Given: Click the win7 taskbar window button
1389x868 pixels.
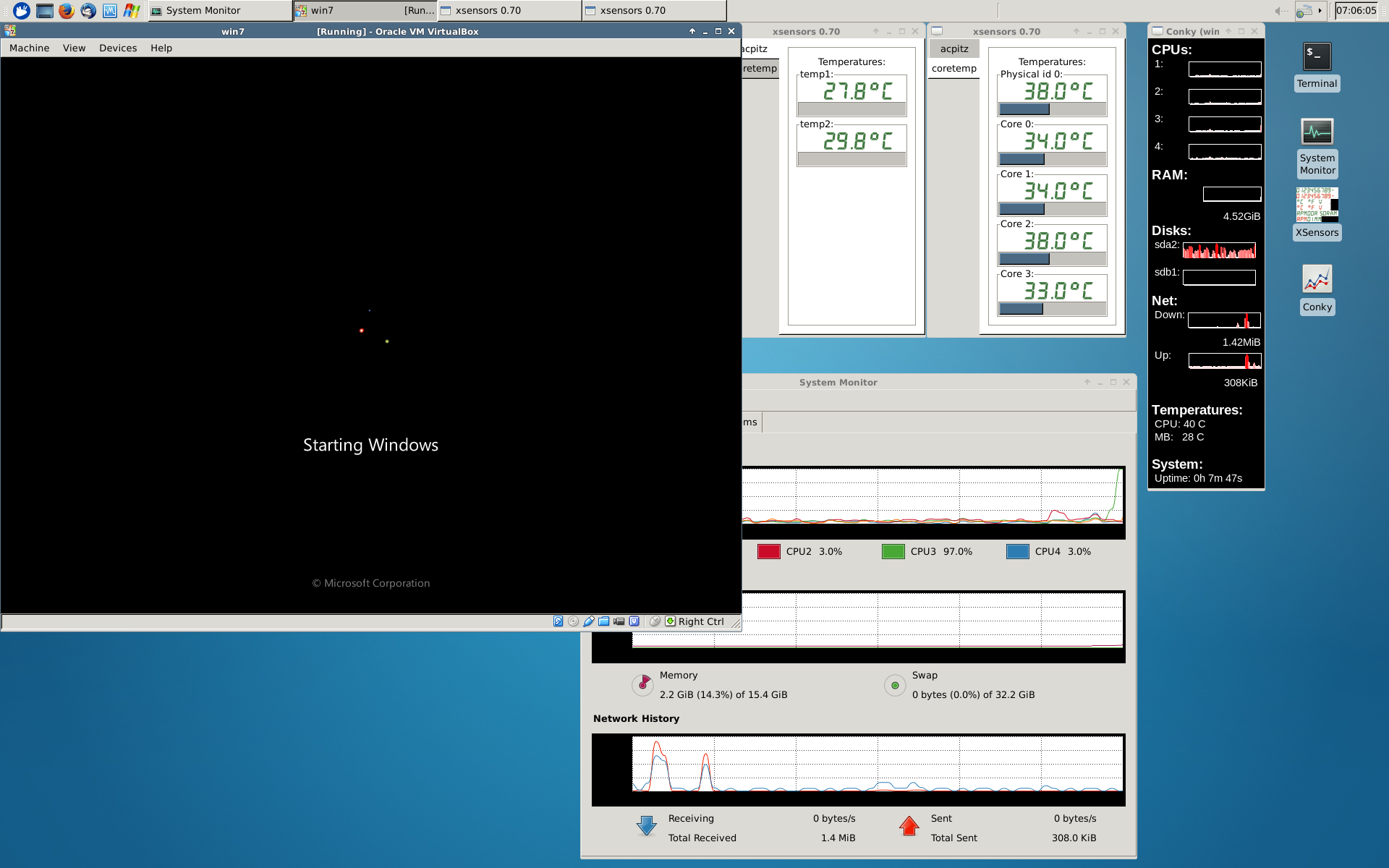Looking at the screenshot, I should (x=365, y=10).
